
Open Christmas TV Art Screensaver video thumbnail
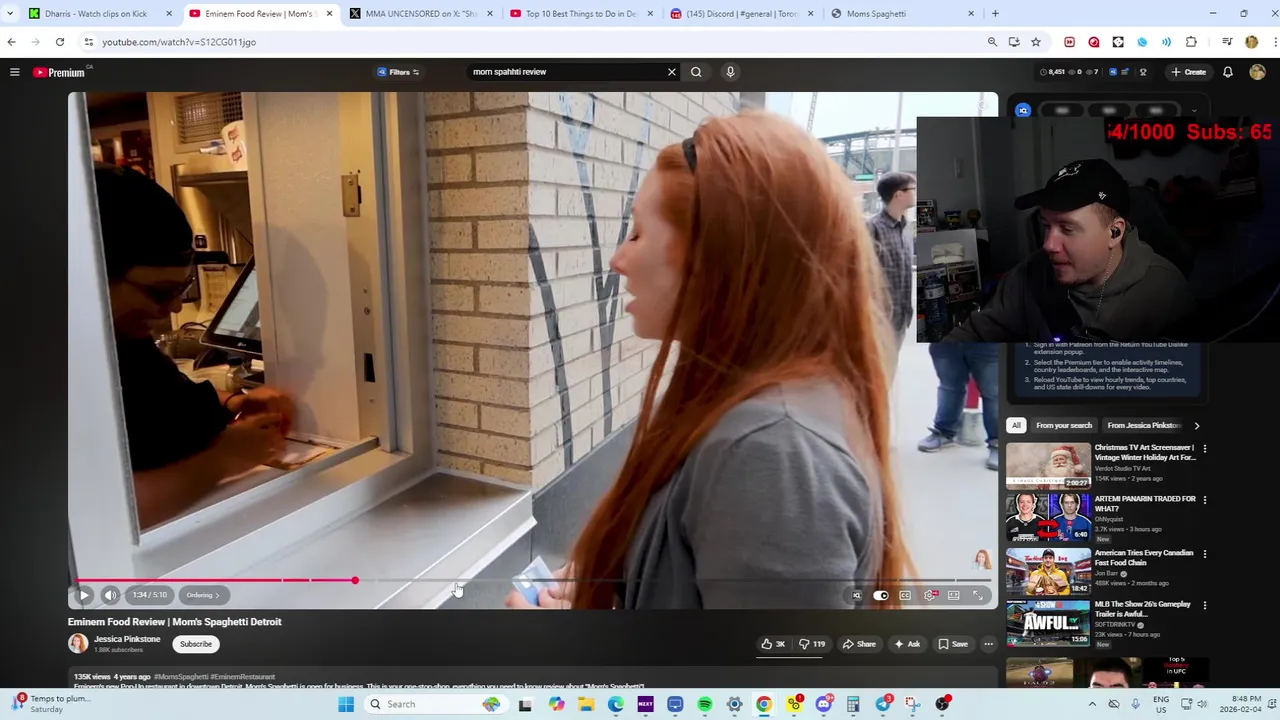click(1048, 465)
